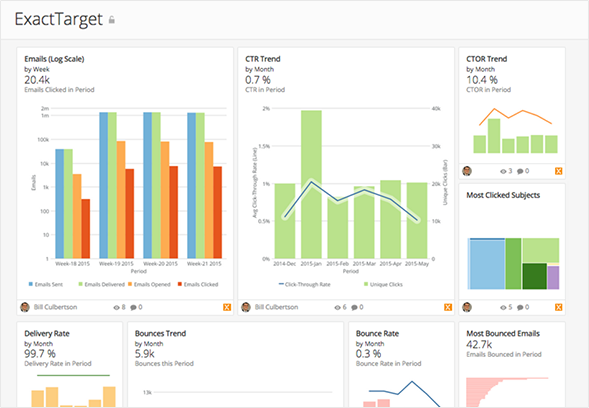Screen dimensions: 589x408
Task: Click the orange X icon on CTR Trend card
Action: click(x=448, y=307)
